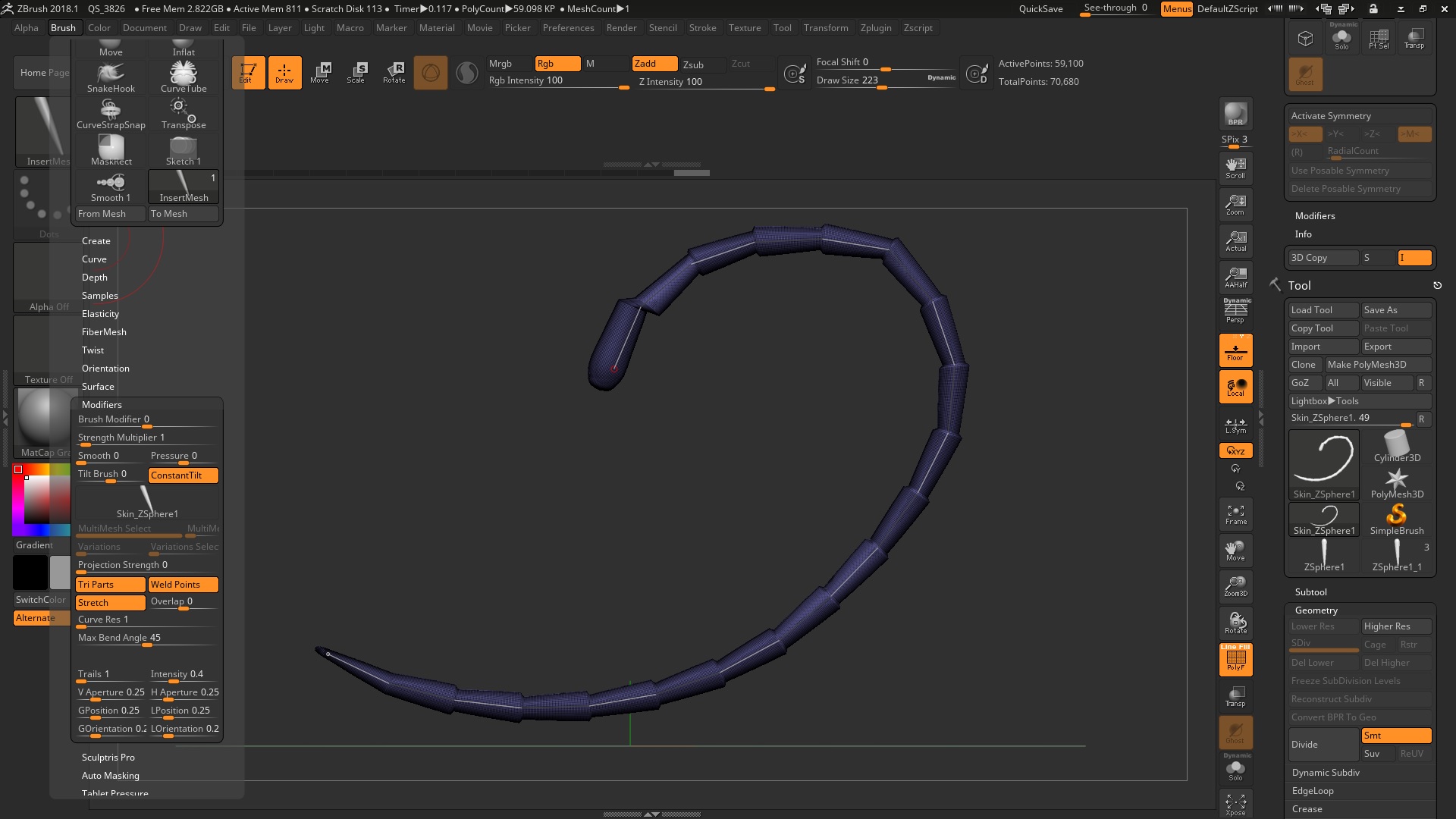
Task: Click the AAHalf icon
Action: pyautogui.click(x=1235, y=278)
